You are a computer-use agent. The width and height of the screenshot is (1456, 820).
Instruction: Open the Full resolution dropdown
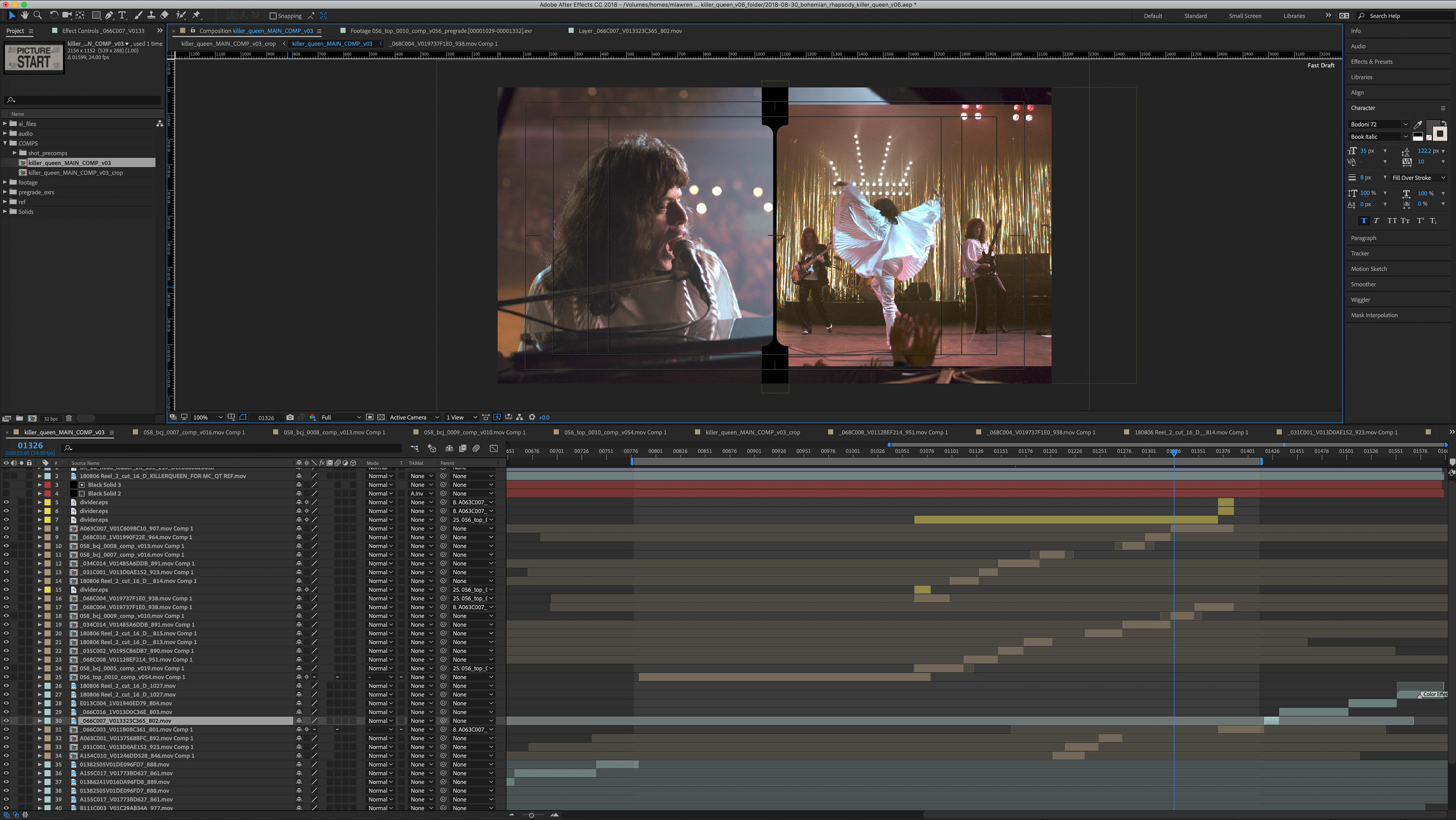(x=341, y=417)
